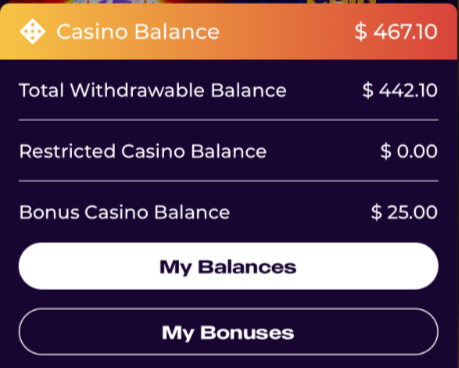
Task: Open the My Bonuses page
Action: [229, 332]
